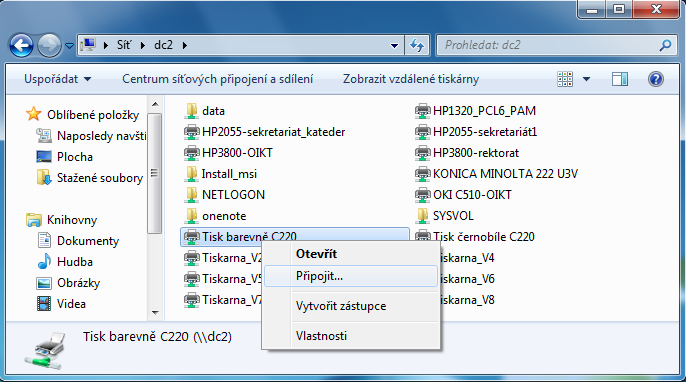Screen dimensions: 686x382
Task: Select the HP2055-sekretariát1 printer icon
Action: click(x=423, y=132)
